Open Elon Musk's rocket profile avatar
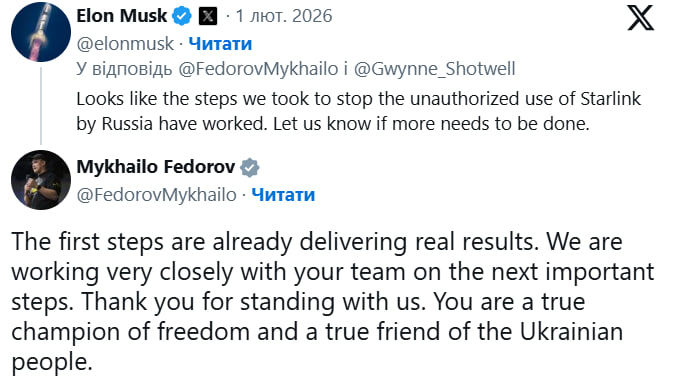Screen dimensions: 675x382 click(41, 32)
